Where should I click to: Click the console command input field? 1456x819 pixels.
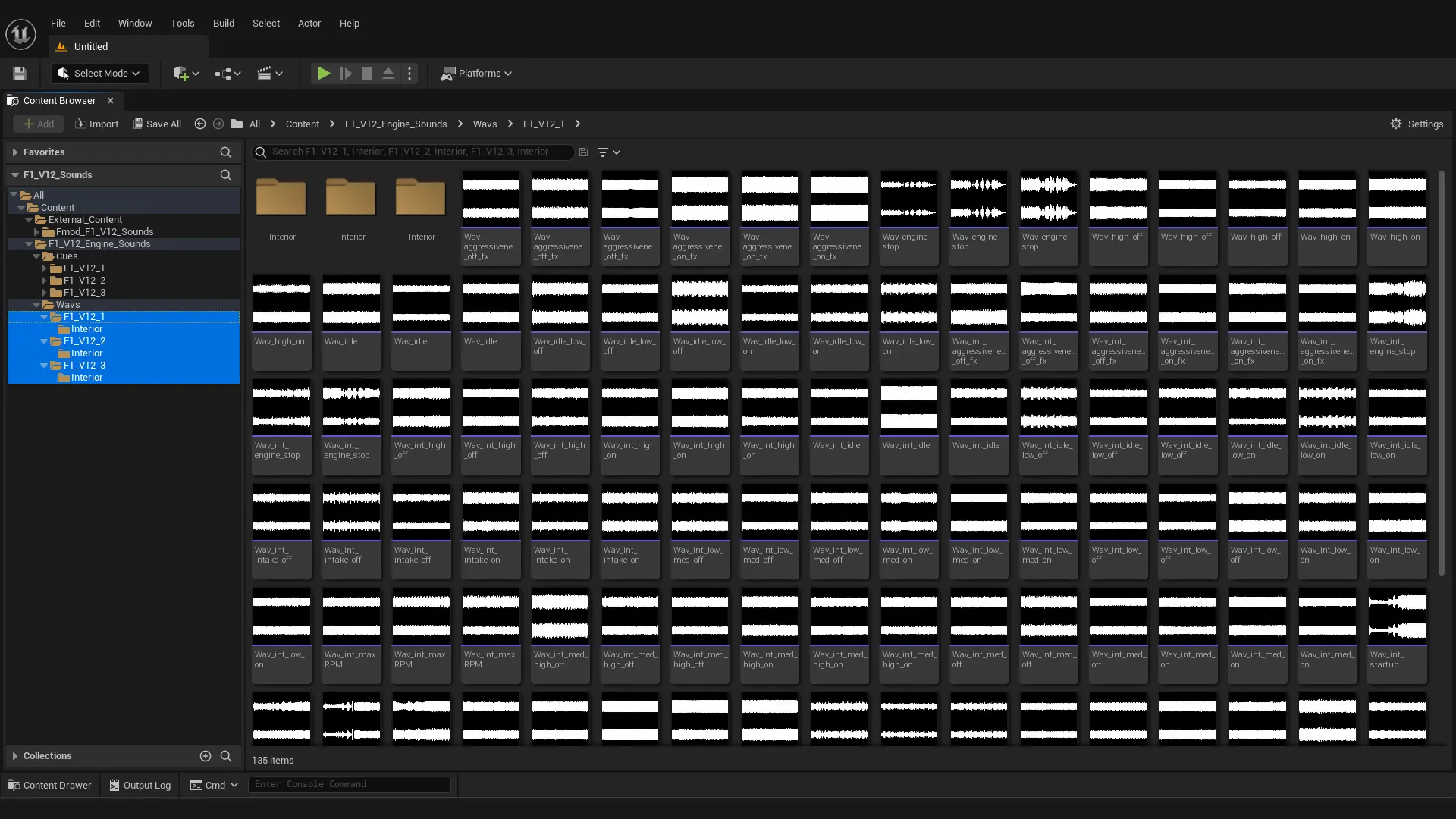(350, 784)
